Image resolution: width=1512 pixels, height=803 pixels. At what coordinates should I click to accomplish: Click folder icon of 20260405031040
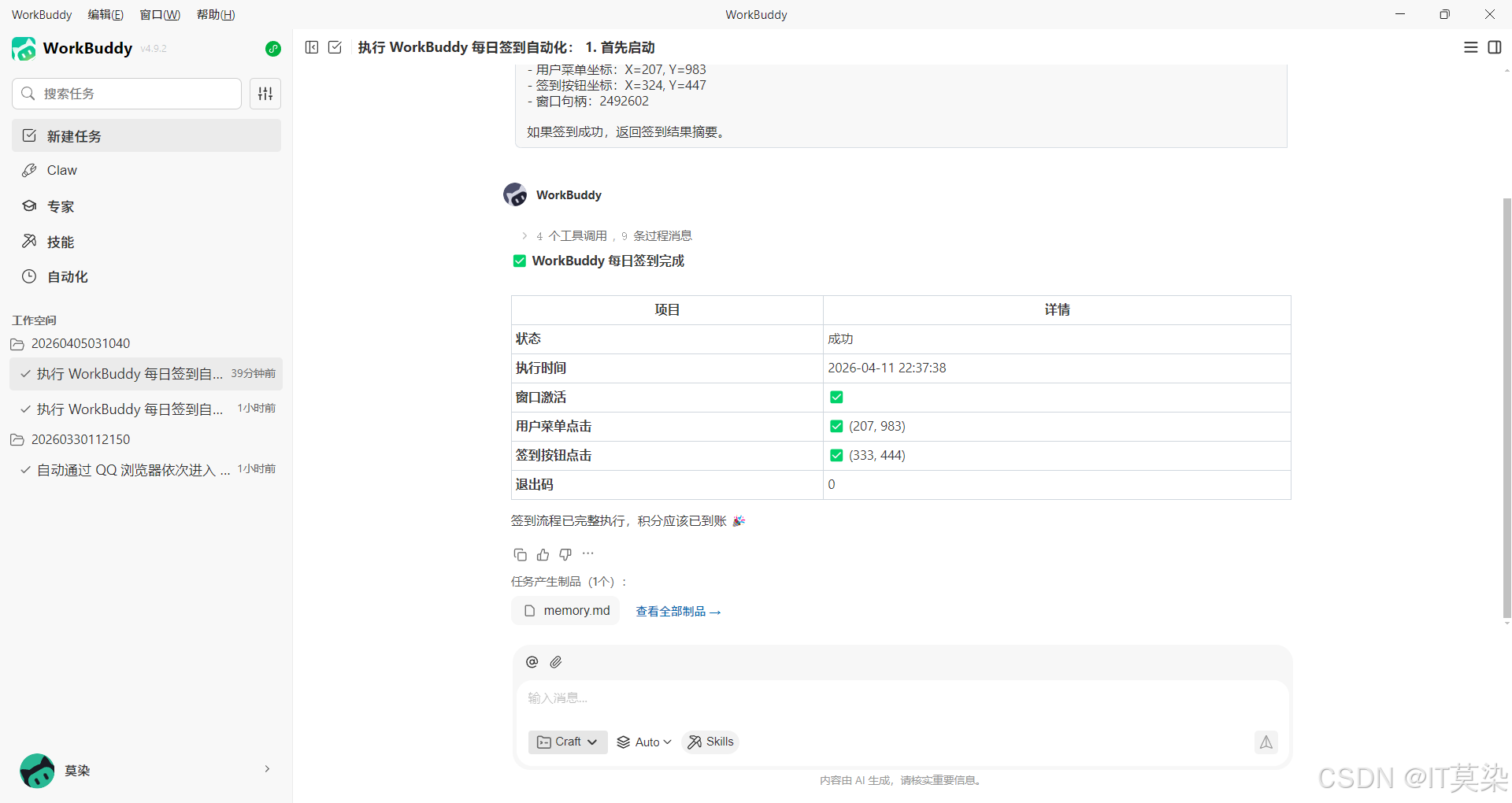17,344
